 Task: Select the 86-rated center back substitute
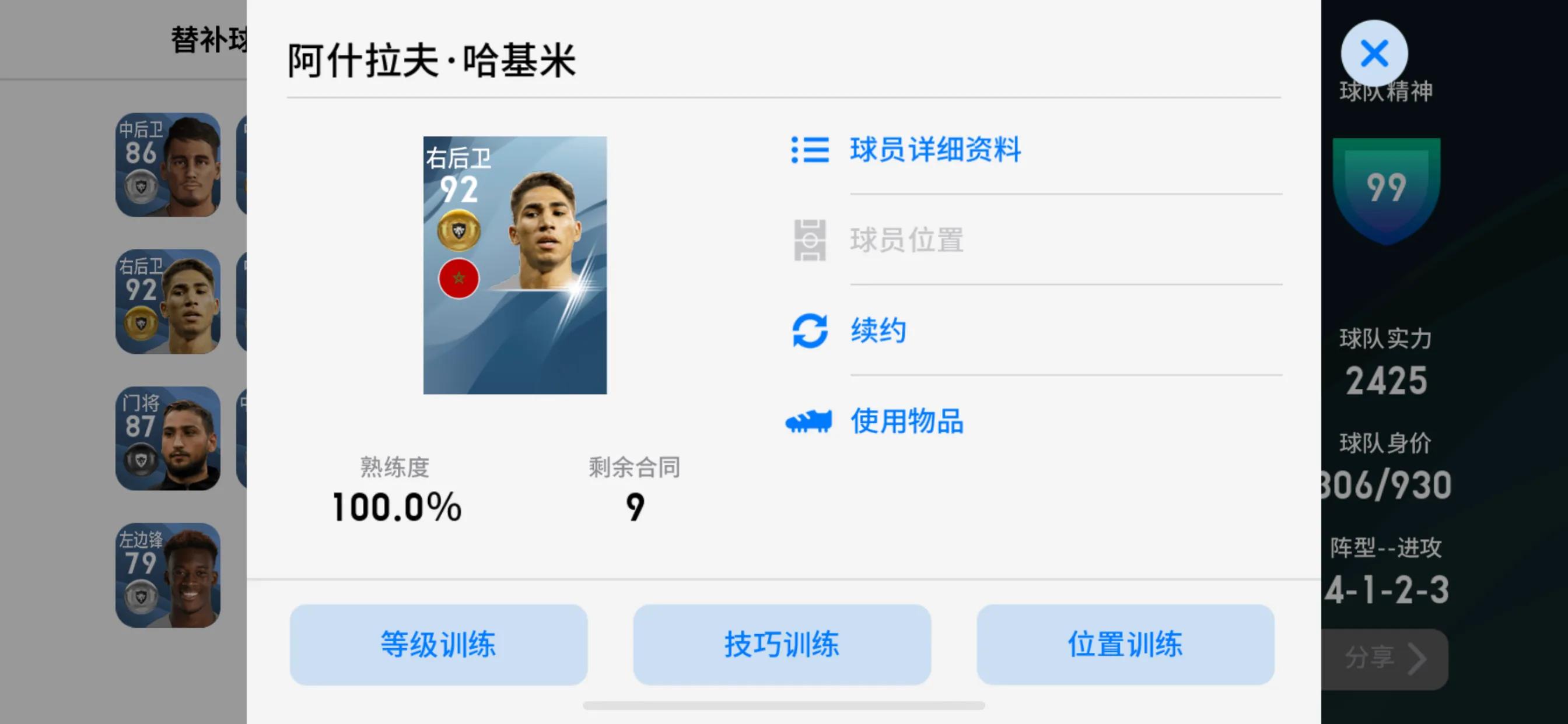pos(168,164)
